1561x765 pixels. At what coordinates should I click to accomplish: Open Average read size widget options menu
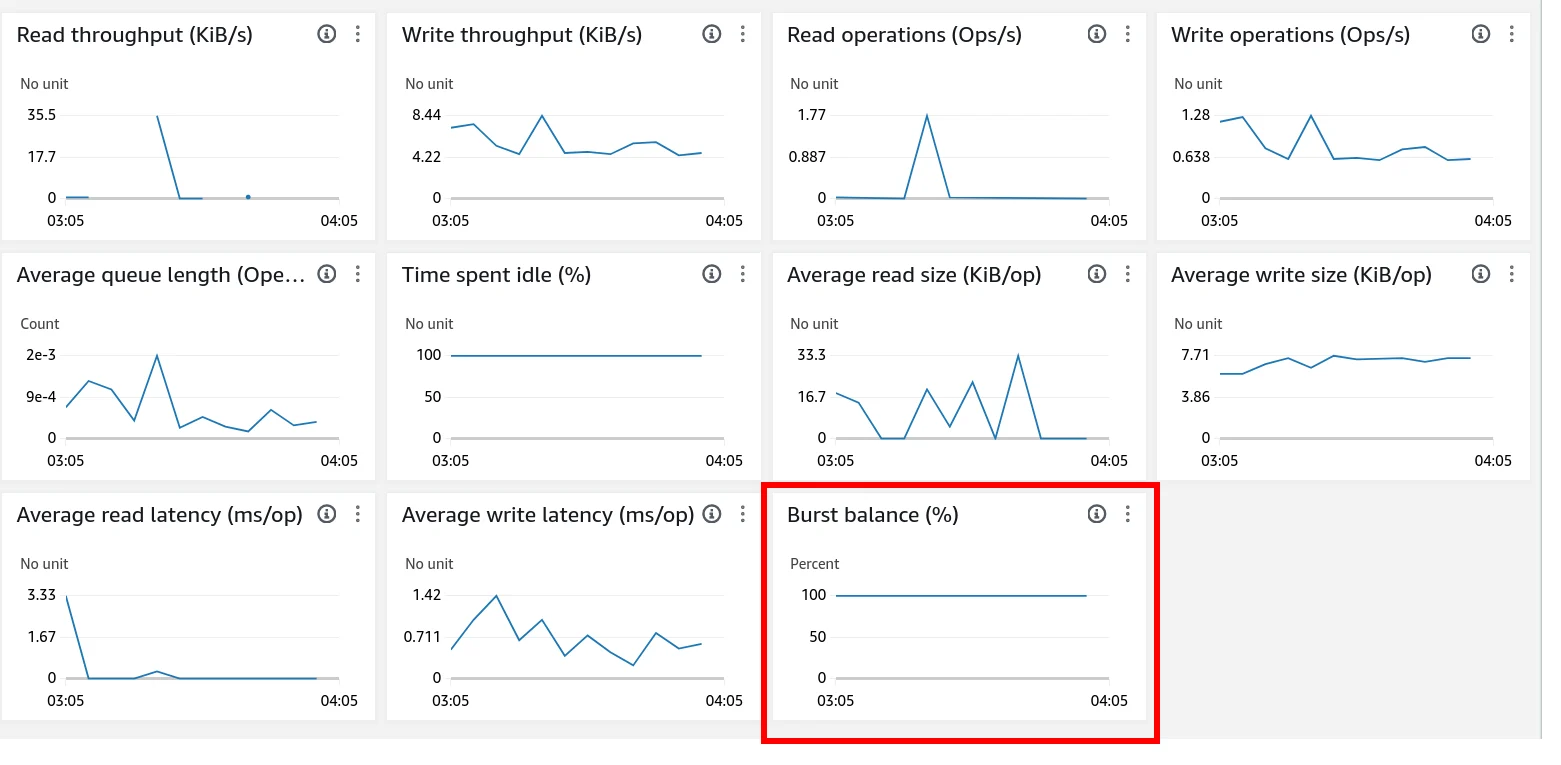coord(1128,274)
